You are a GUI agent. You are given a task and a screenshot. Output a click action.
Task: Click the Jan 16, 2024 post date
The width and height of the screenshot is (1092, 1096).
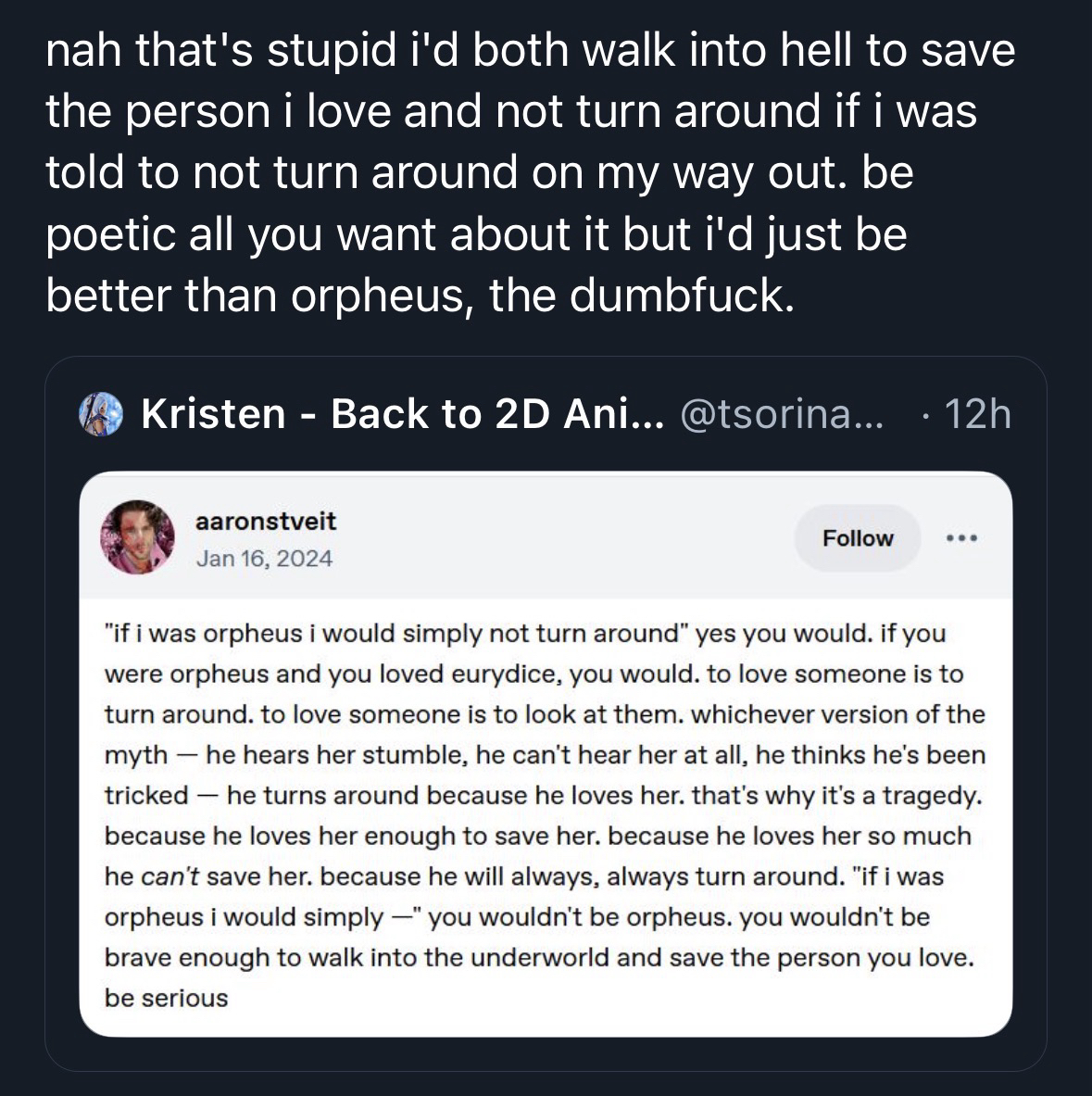point(264,559)
